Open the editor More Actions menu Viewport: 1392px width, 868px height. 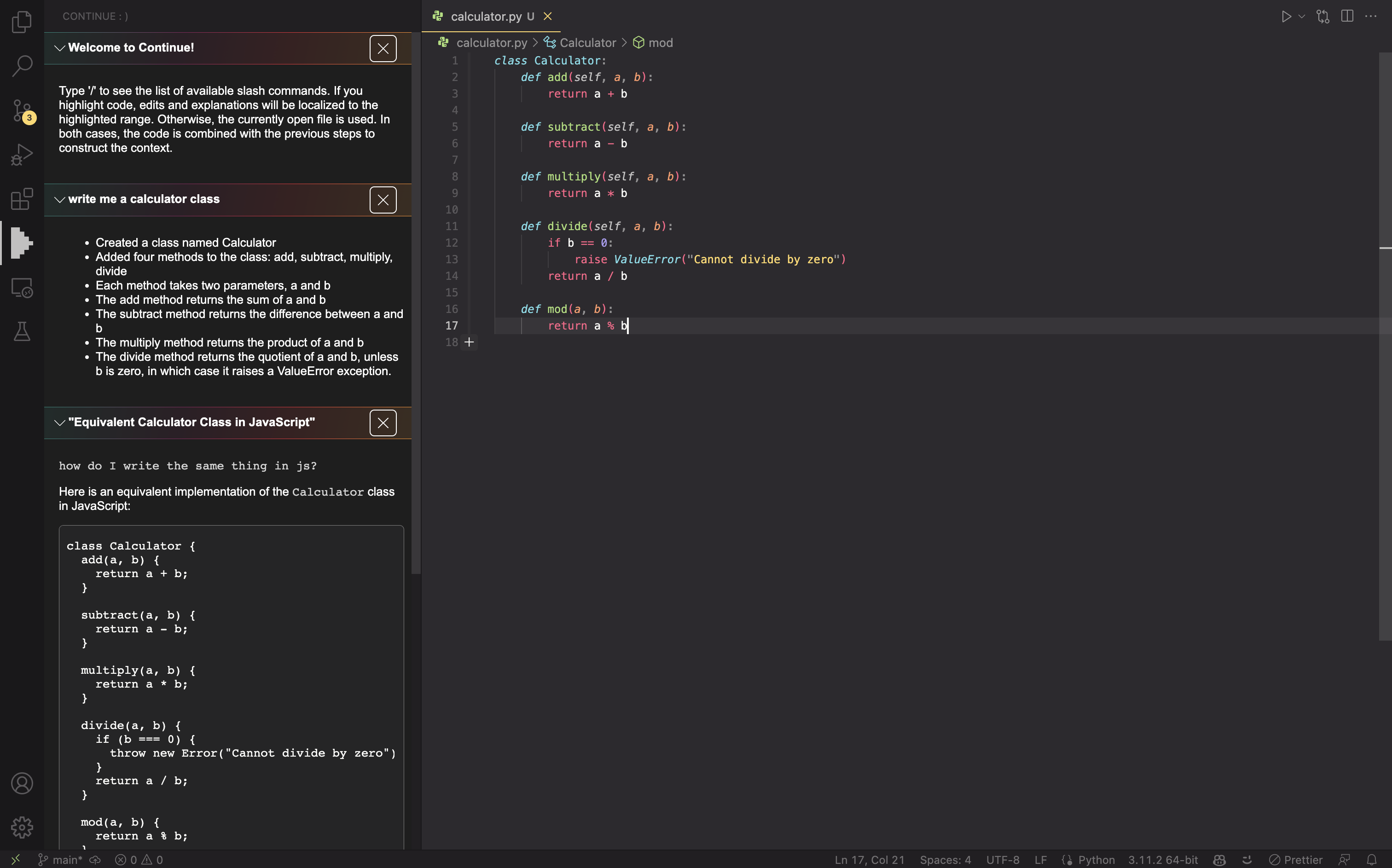[x=1371, y=16]
